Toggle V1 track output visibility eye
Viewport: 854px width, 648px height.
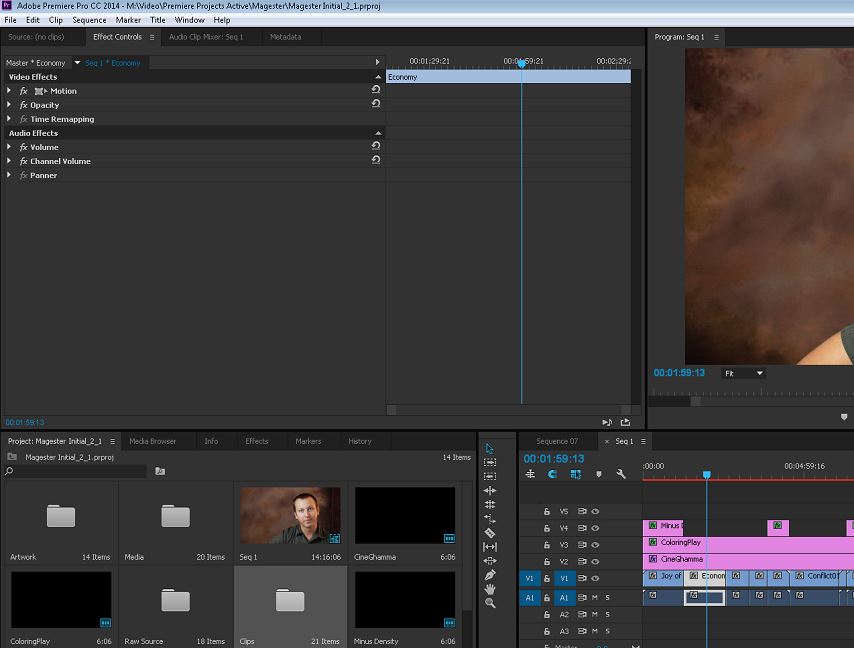tap(594, 578)
